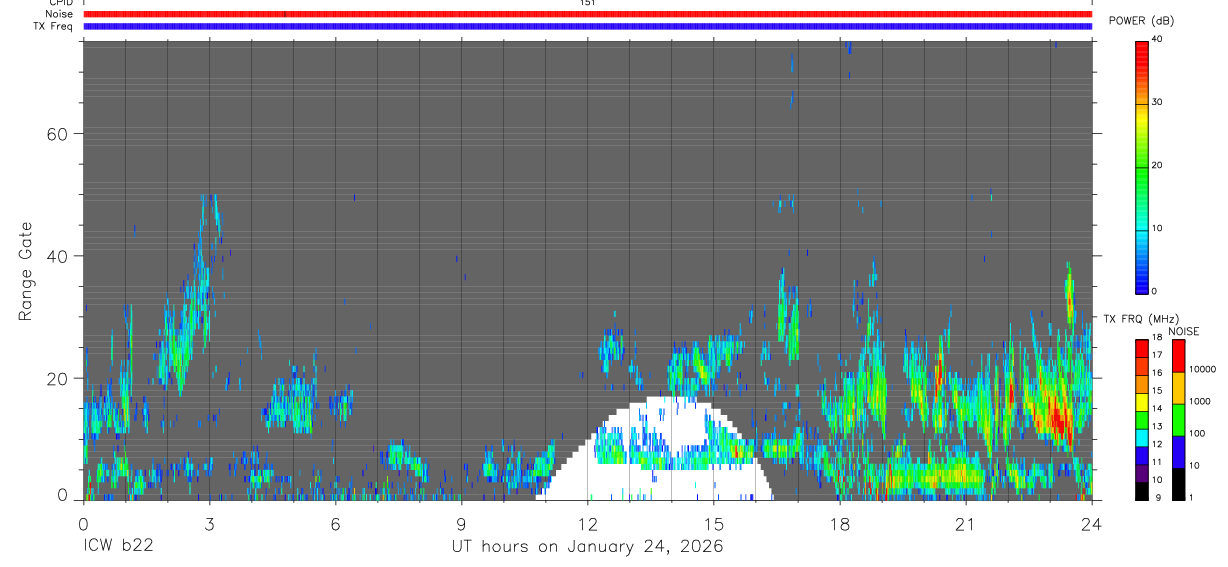Click the NOISE colorbar
Viewport: 1228px width, 567px height.
[1177, 419]
